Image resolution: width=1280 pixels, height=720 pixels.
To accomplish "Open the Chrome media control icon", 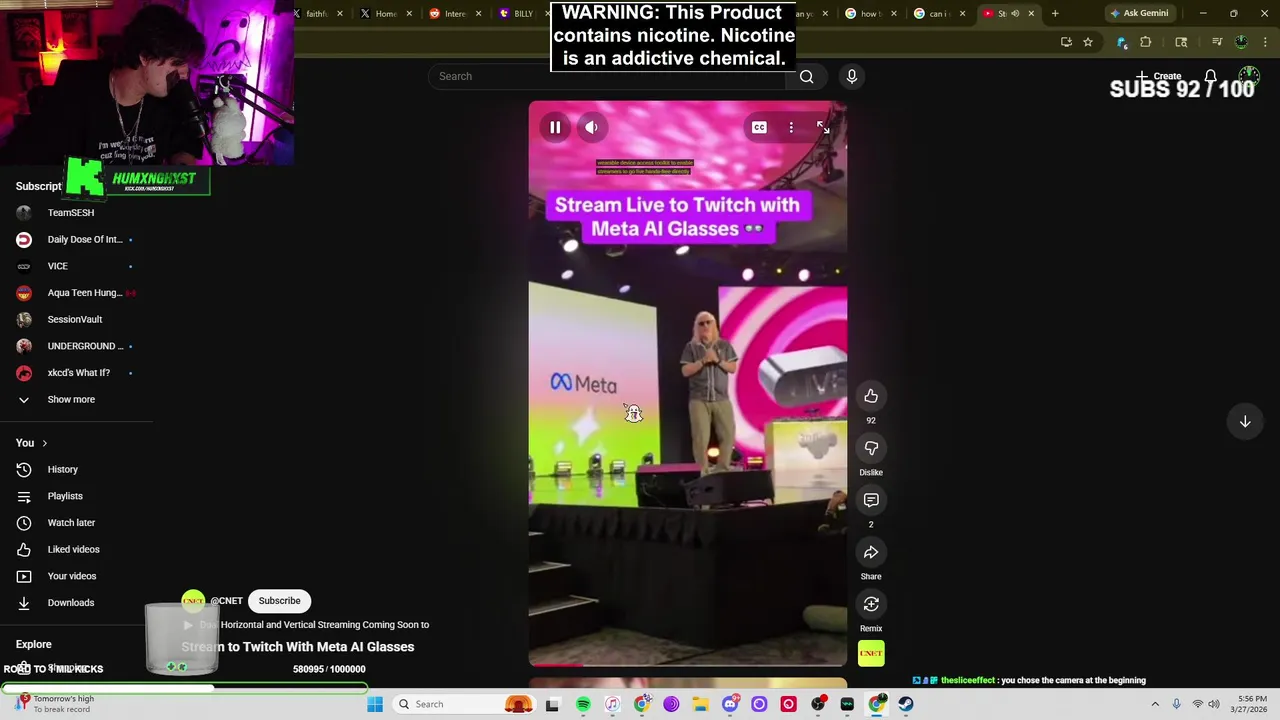I will 1217,42.
